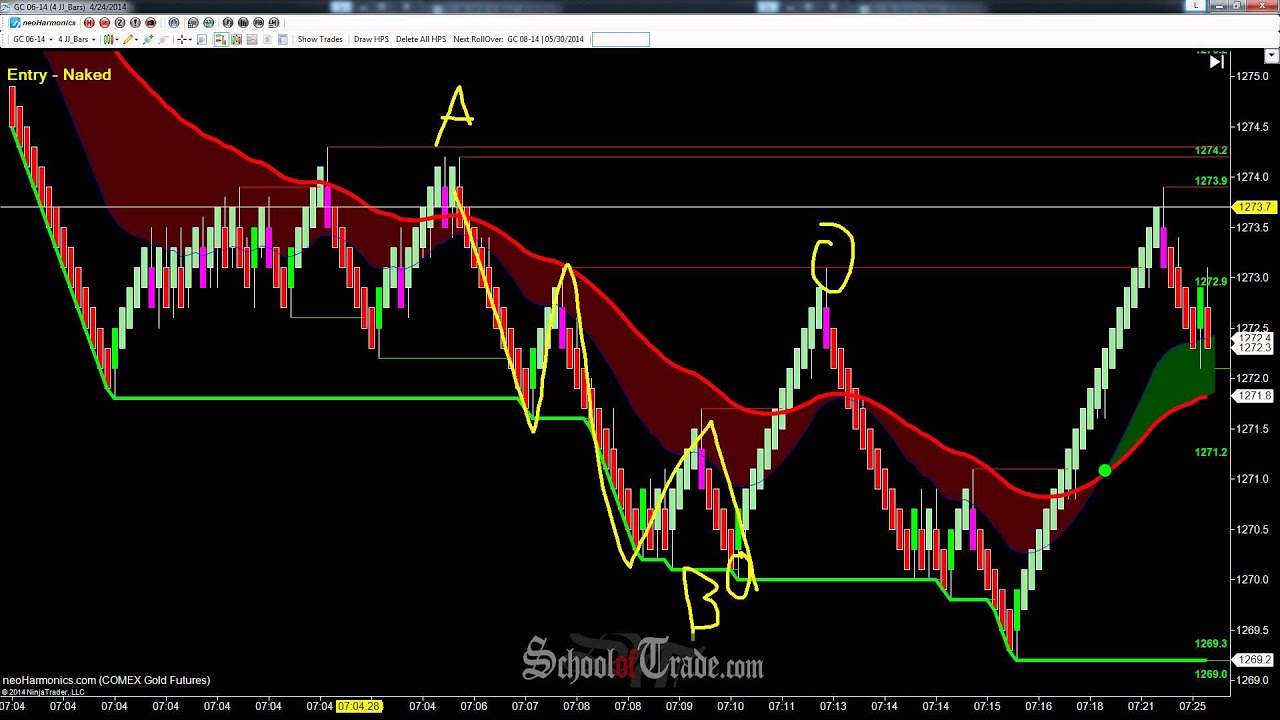The image size is (1280, 720).
Task: Click the red H circle icon
Action: coord(89,23)
